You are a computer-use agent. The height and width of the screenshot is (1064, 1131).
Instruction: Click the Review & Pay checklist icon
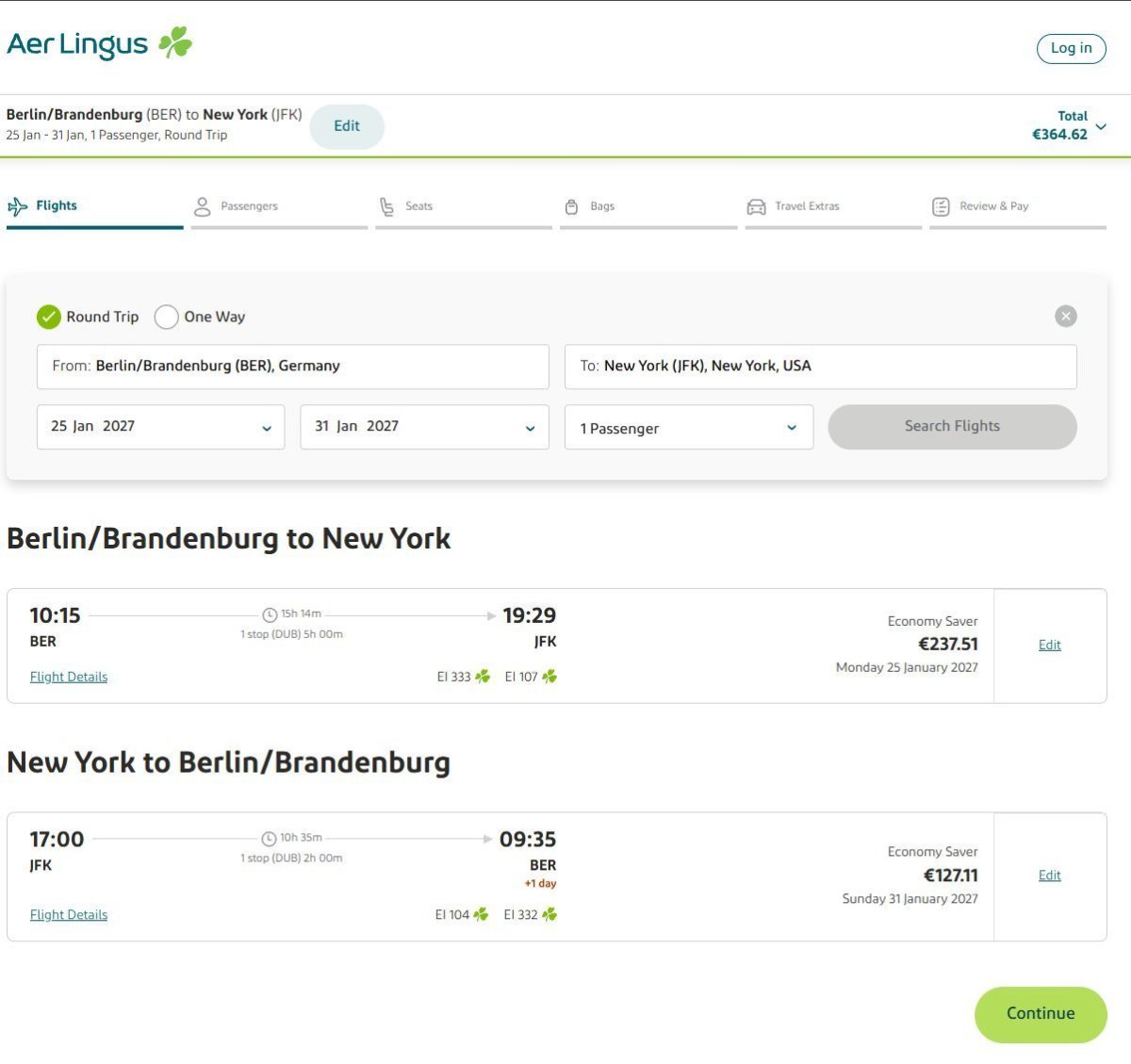[941, 206]
